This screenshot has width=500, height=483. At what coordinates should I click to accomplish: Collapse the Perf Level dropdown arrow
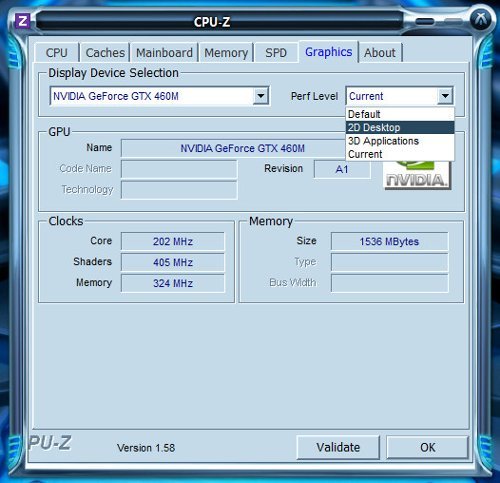445,96
